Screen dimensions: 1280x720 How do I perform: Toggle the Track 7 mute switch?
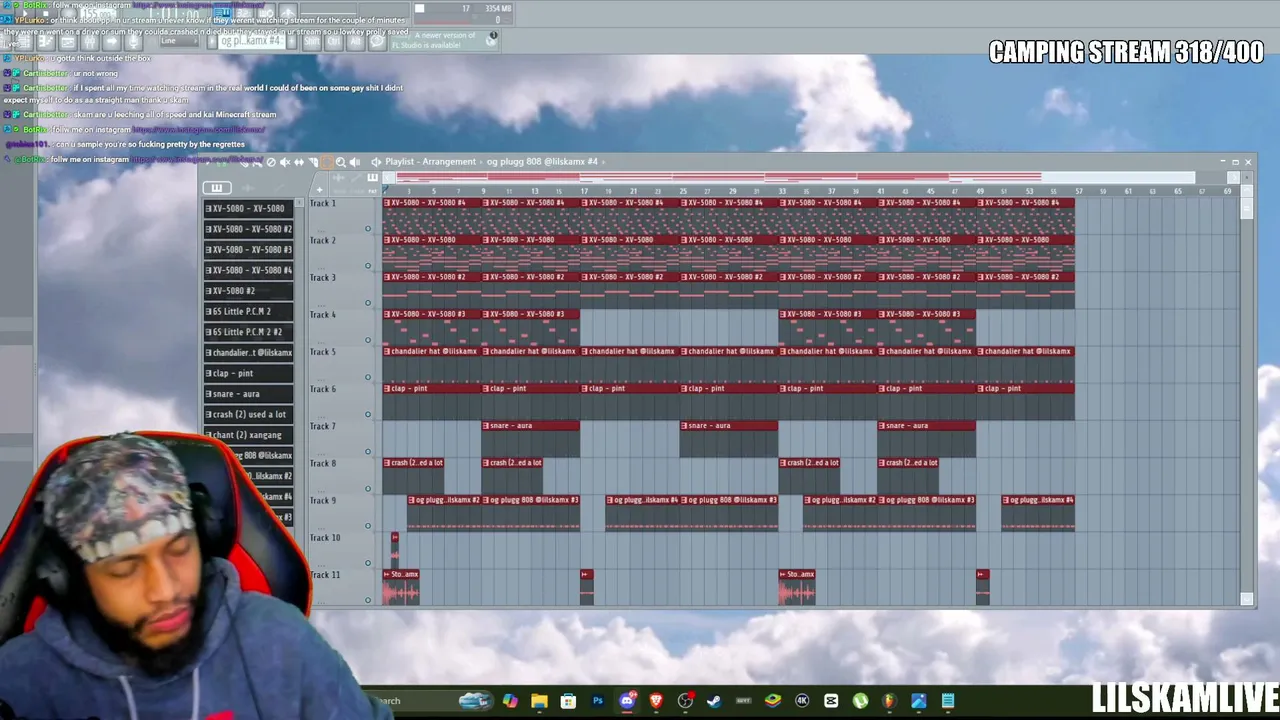(x=368, y=452)
